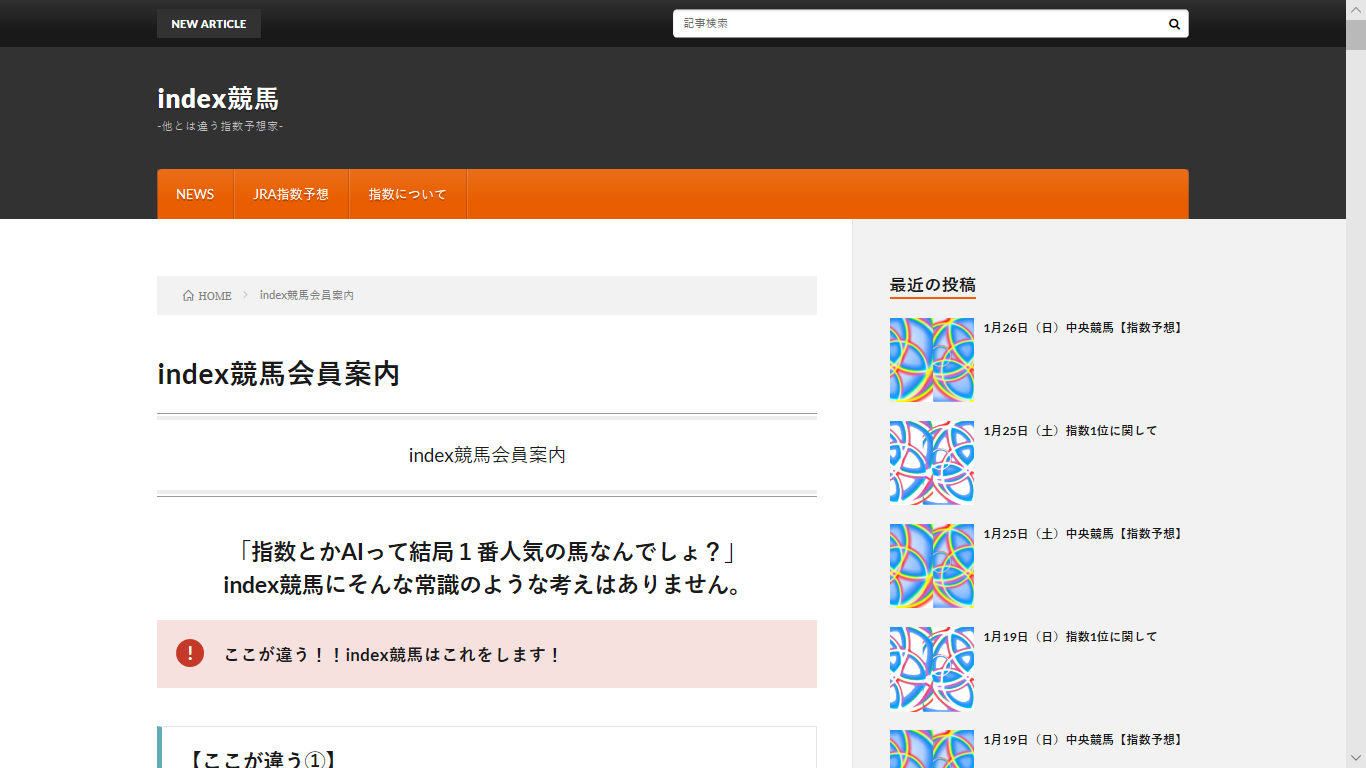This screenshot has width=1366, height=768.
Task: Open post 1月25日（土）中央競馬【指数予想】
Action: click(x=1084, y=533)
